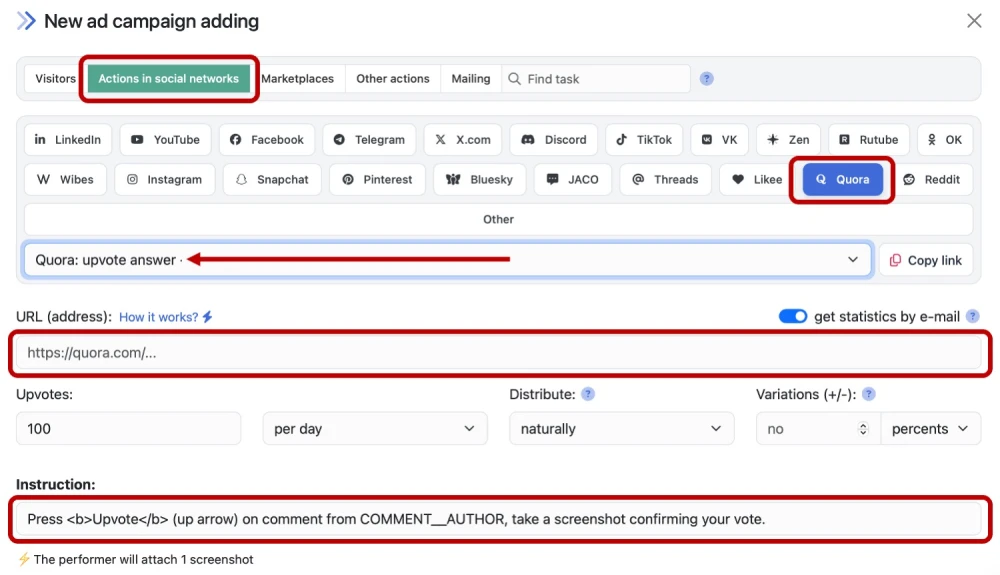Pick the Facebook network button
Screen dimensions: 1000x575
tap(267, 140)
